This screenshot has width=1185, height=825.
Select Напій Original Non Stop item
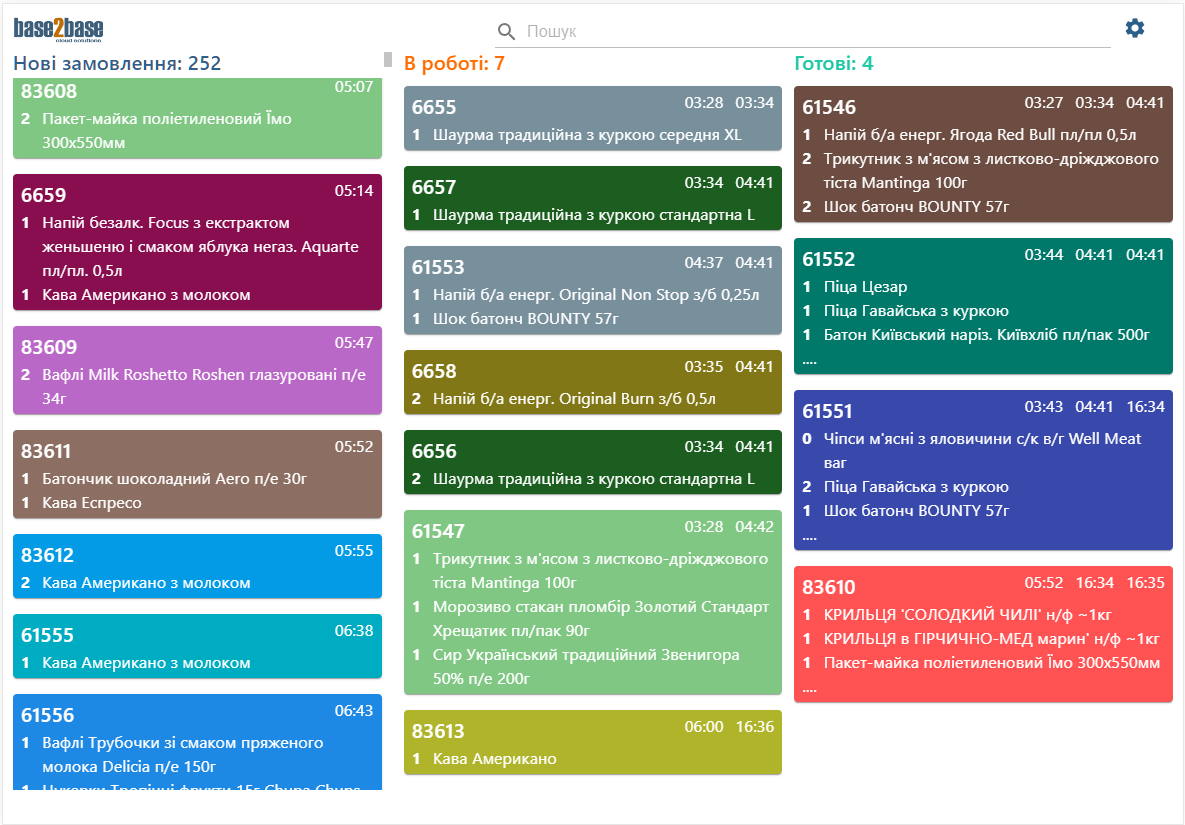click(596, 295)
